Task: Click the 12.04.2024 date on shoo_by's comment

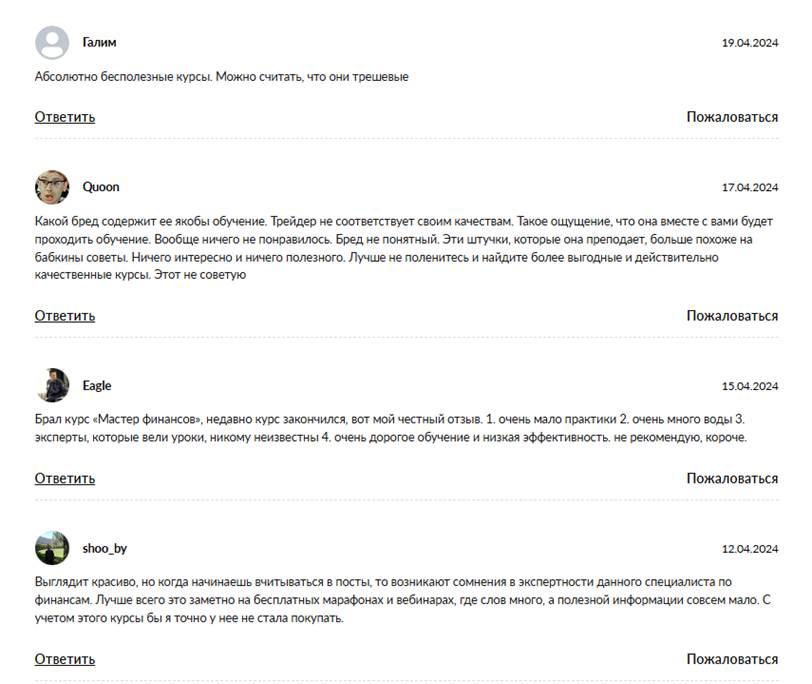Action: (750, 549)
